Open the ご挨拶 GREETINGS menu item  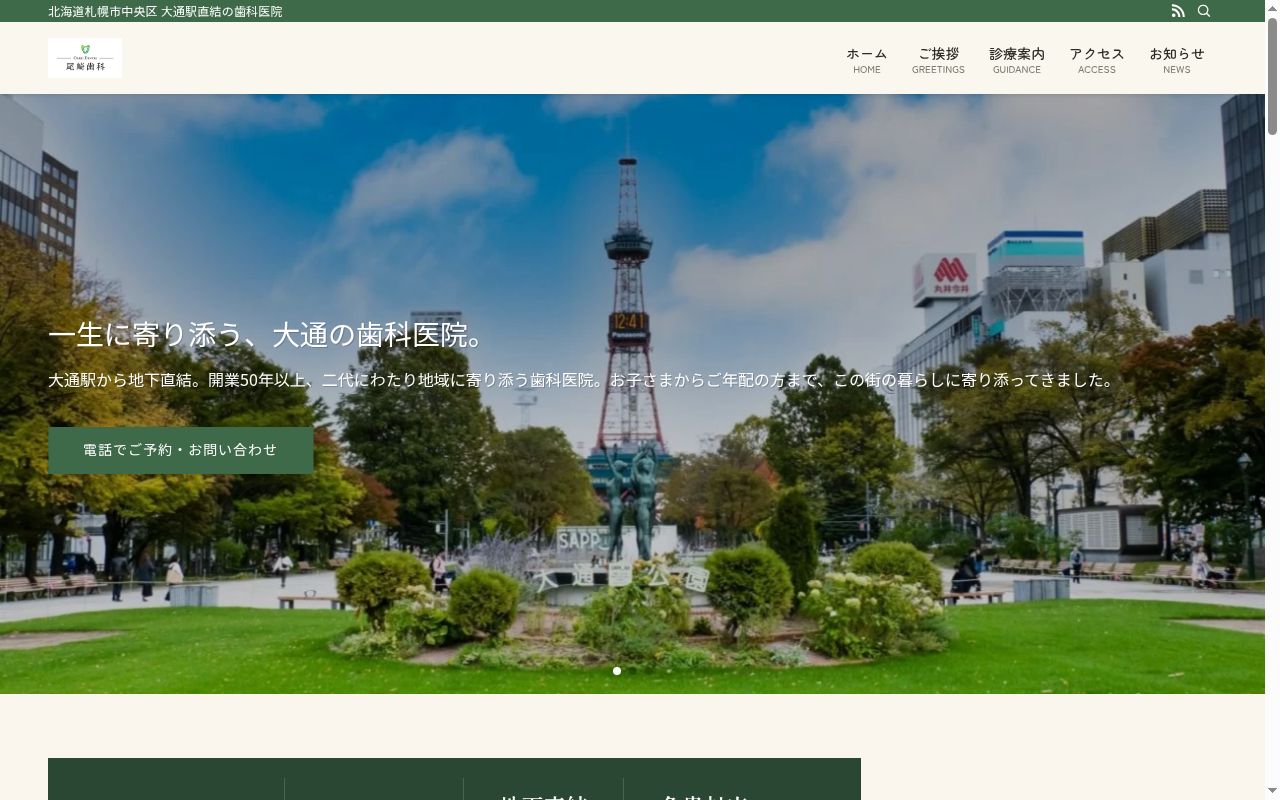click(938, 60)
